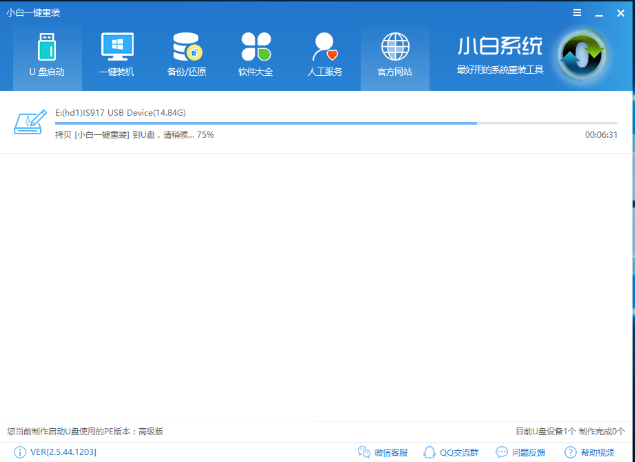
Task: Open the 帮助视频 help video link
Action: [590, 452]
